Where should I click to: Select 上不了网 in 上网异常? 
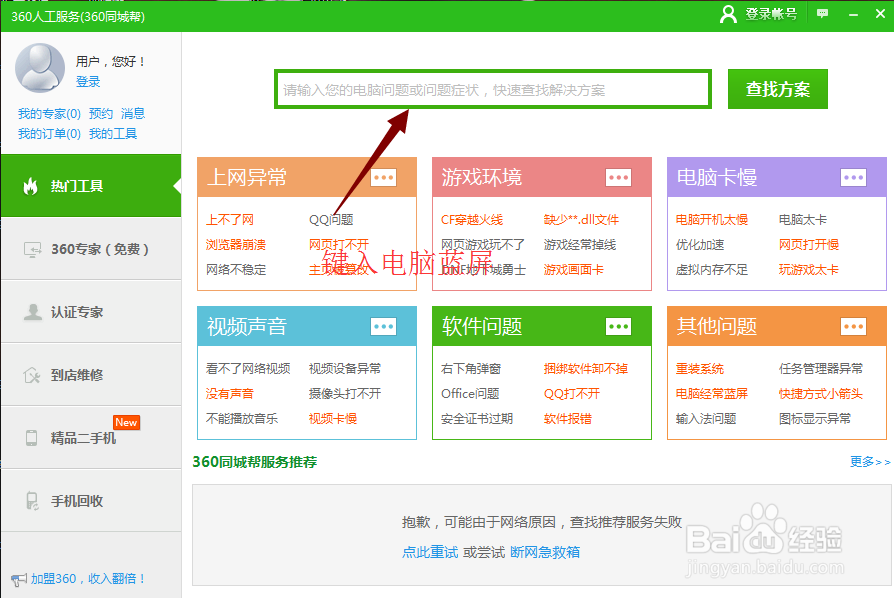pyautogui.click(x=230, y=219)
